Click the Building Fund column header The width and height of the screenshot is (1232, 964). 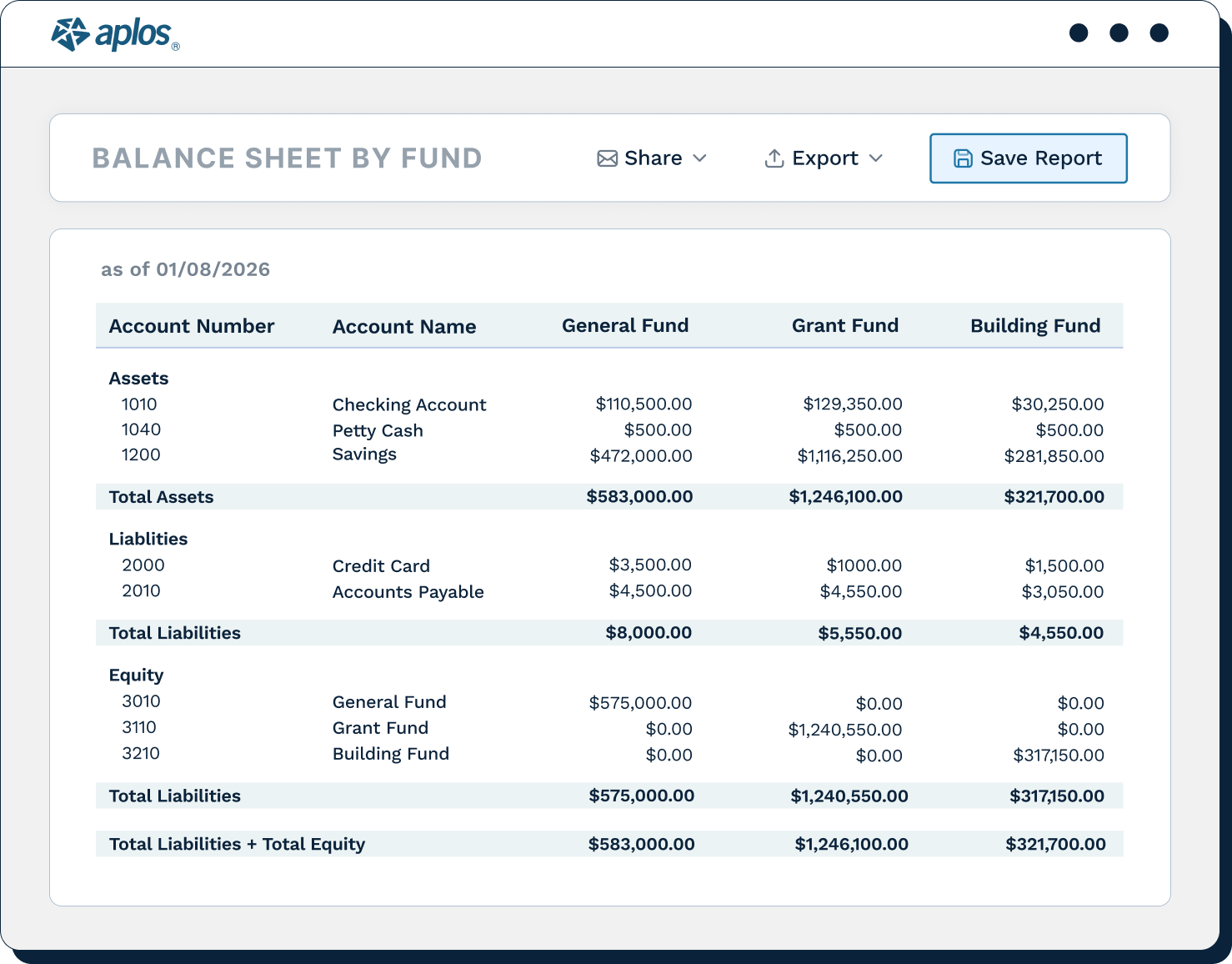coord(1035,326)
